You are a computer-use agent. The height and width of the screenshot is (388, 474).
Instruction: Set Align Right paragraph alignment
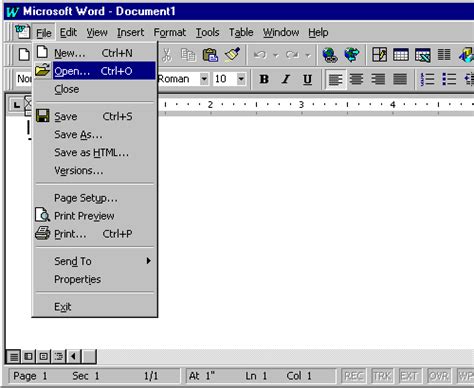point(378,79)
